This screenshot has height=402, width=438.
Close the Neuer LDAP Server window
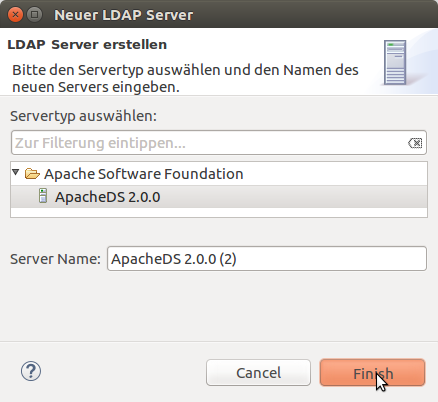(15, 15)
